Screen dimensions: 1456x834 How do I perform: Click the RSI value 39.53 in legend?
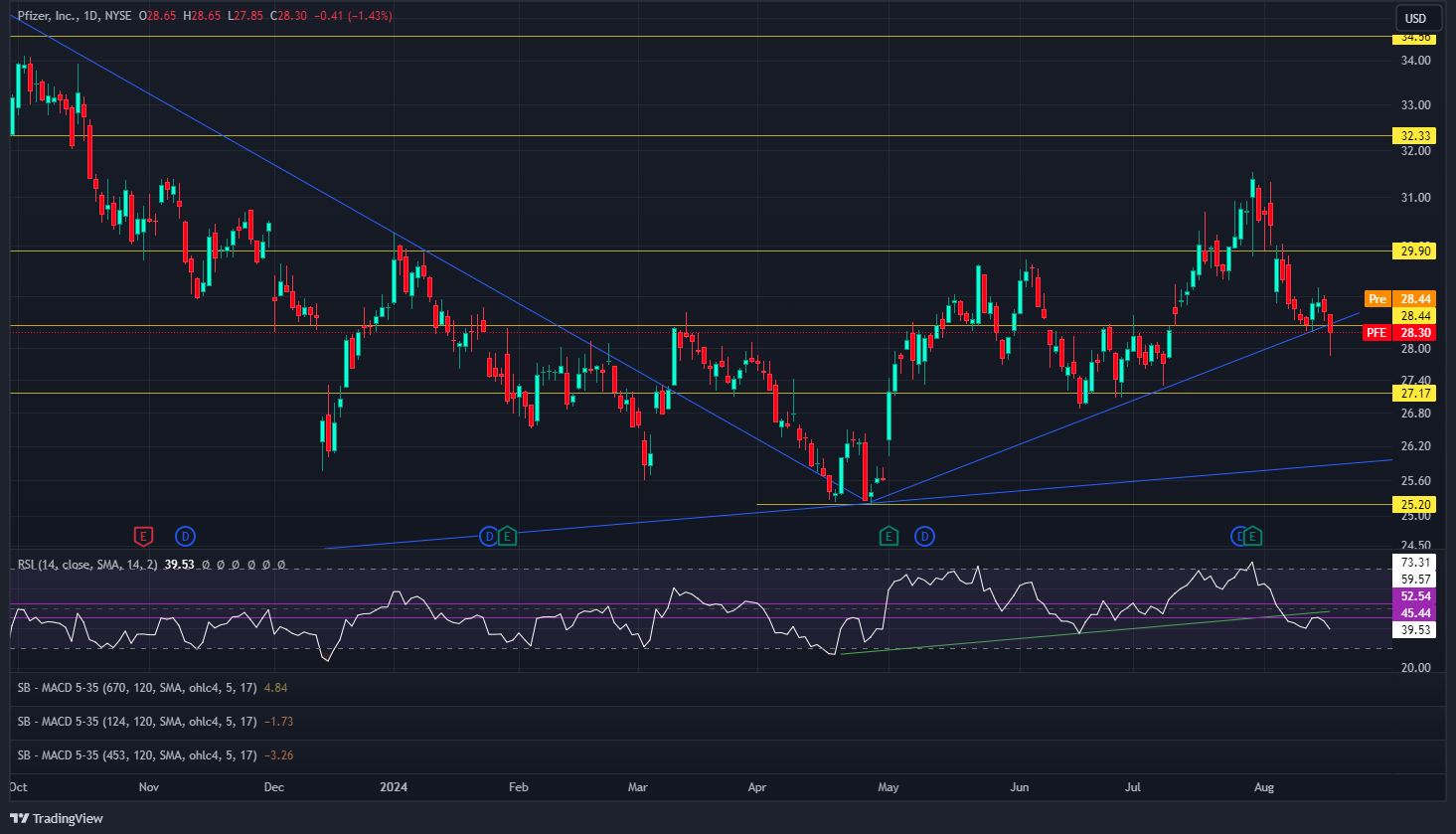click(x=180, y=565)
